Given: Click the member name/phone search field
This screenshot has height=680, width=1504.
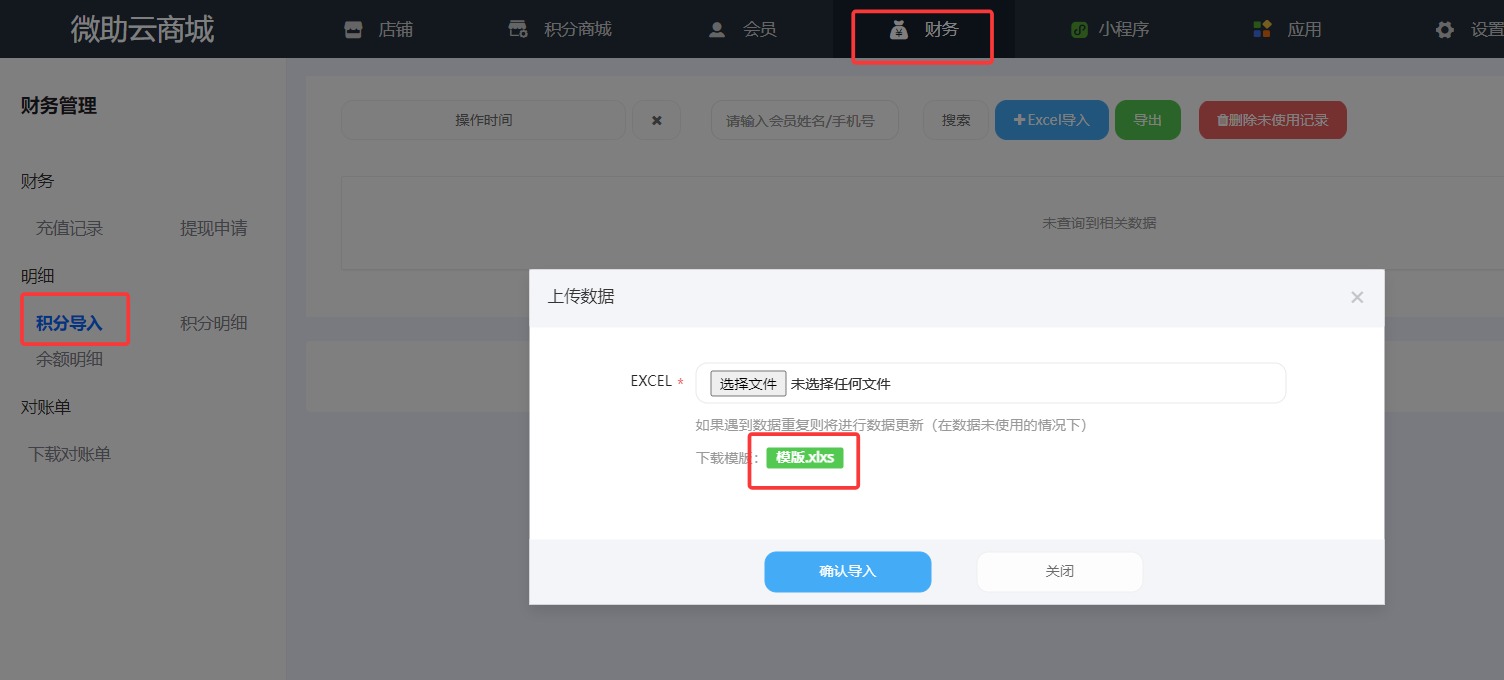Looking at the screenshot, I should pyautogui.click(x=804, y=119).
